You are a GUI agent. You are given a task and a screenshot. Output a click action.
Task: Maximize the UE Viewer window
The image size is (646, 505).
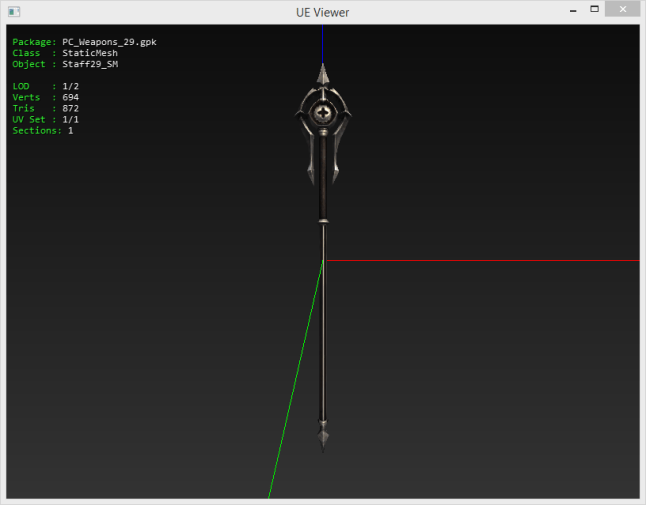pos(594,10)
